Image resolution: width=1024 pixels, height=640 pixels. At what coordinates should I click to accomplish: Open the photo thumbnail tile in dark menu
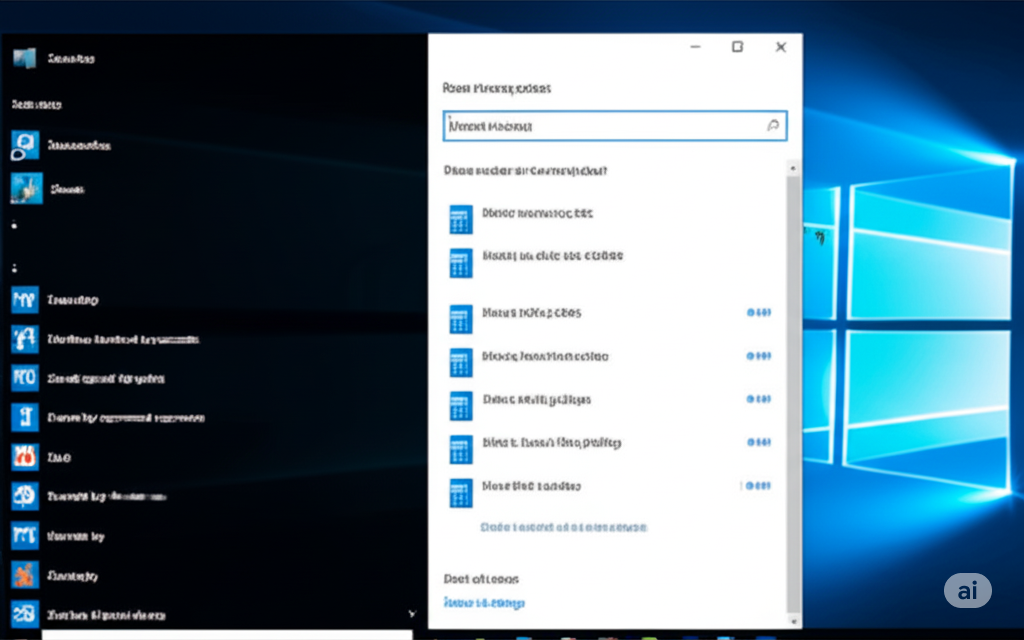(x=26, y=189)
